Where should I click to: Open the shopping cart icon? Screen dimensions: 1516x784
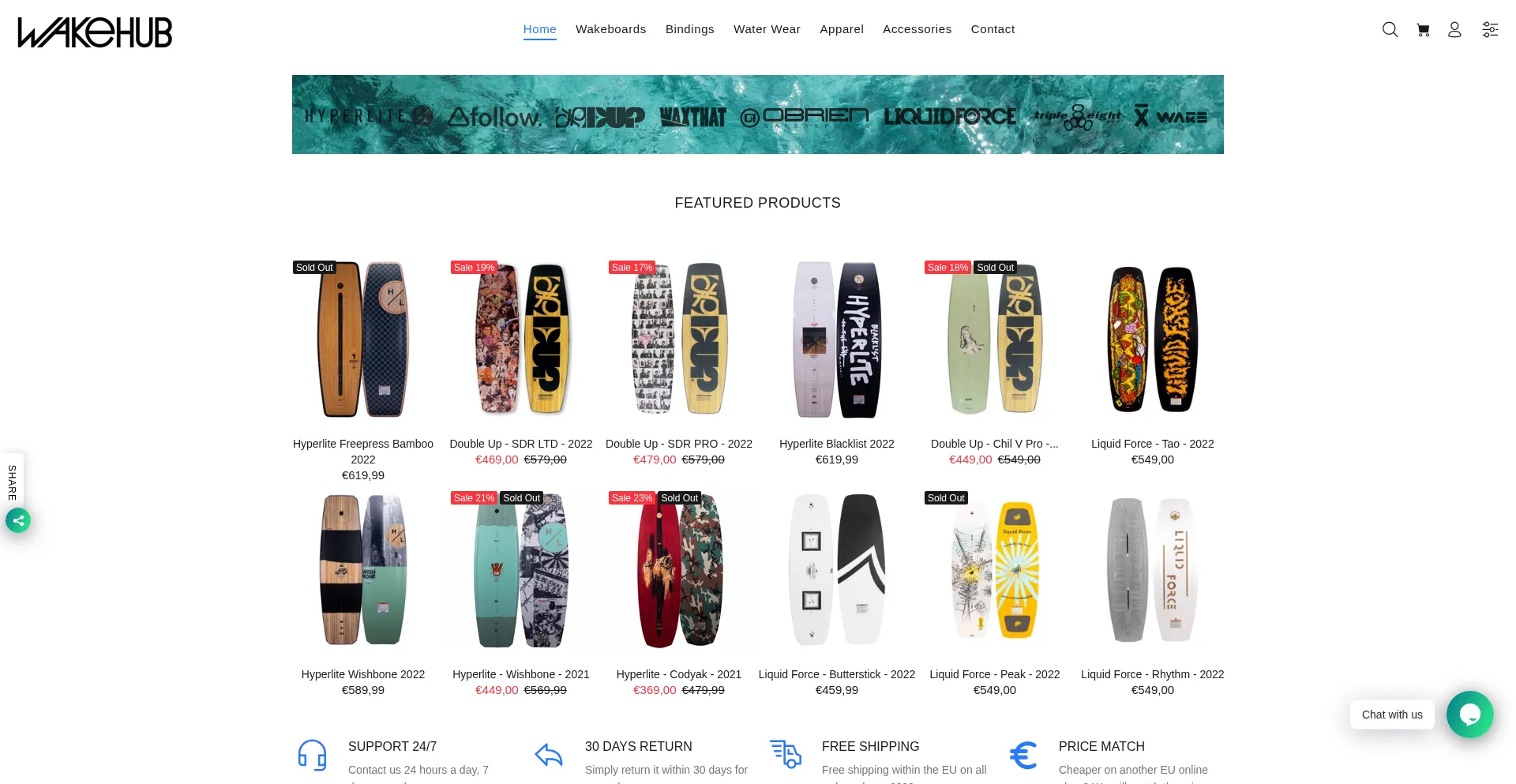pyautogui.click(x=1423, y=30)
